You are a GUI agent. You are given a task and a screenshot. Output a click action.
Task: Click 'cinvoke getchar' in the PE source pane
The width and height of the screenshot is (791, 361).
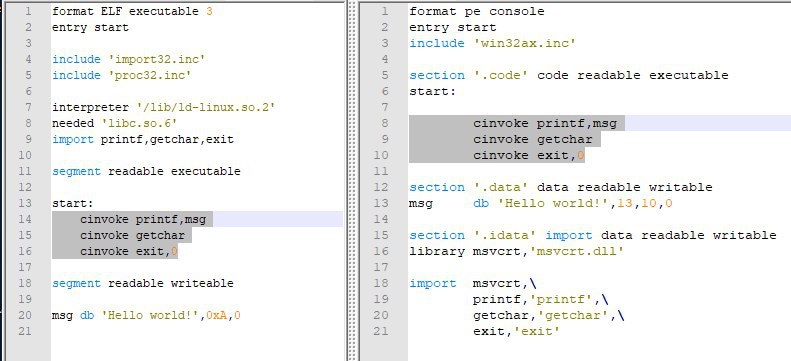coord(533,139)
